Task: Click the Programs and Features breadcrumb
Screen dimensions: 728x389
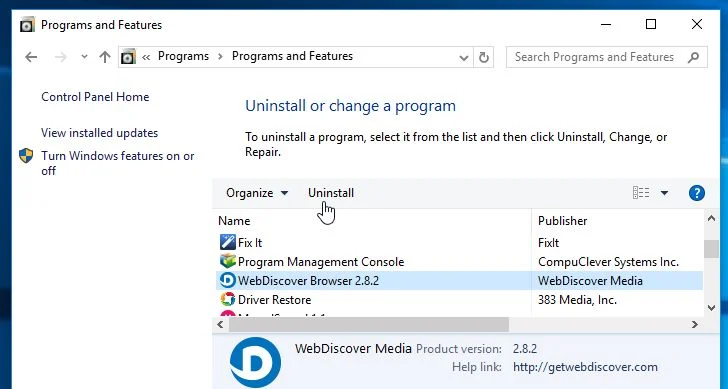Action: tap(292, 56)
